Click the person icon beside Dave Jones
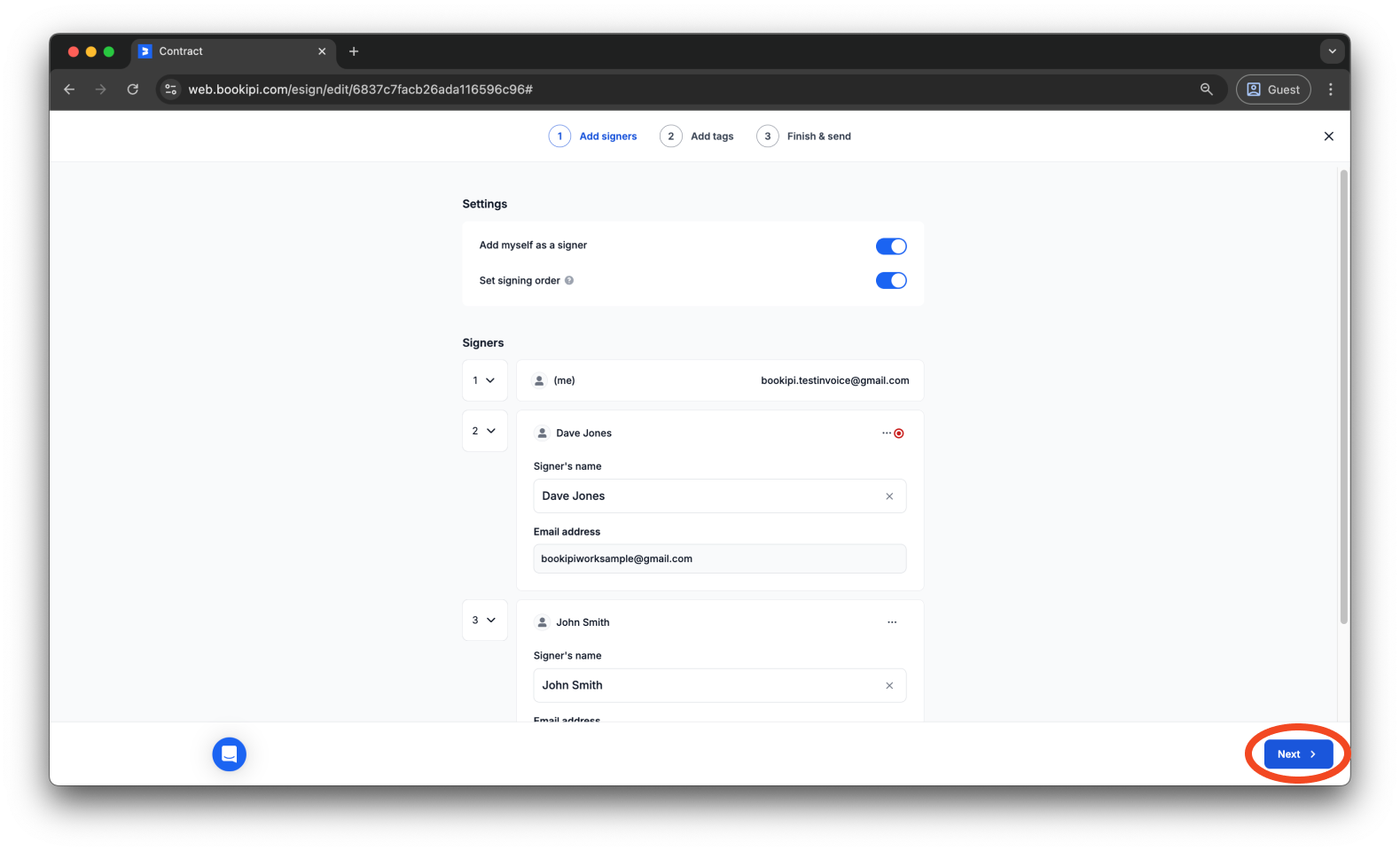 [543, 433]
